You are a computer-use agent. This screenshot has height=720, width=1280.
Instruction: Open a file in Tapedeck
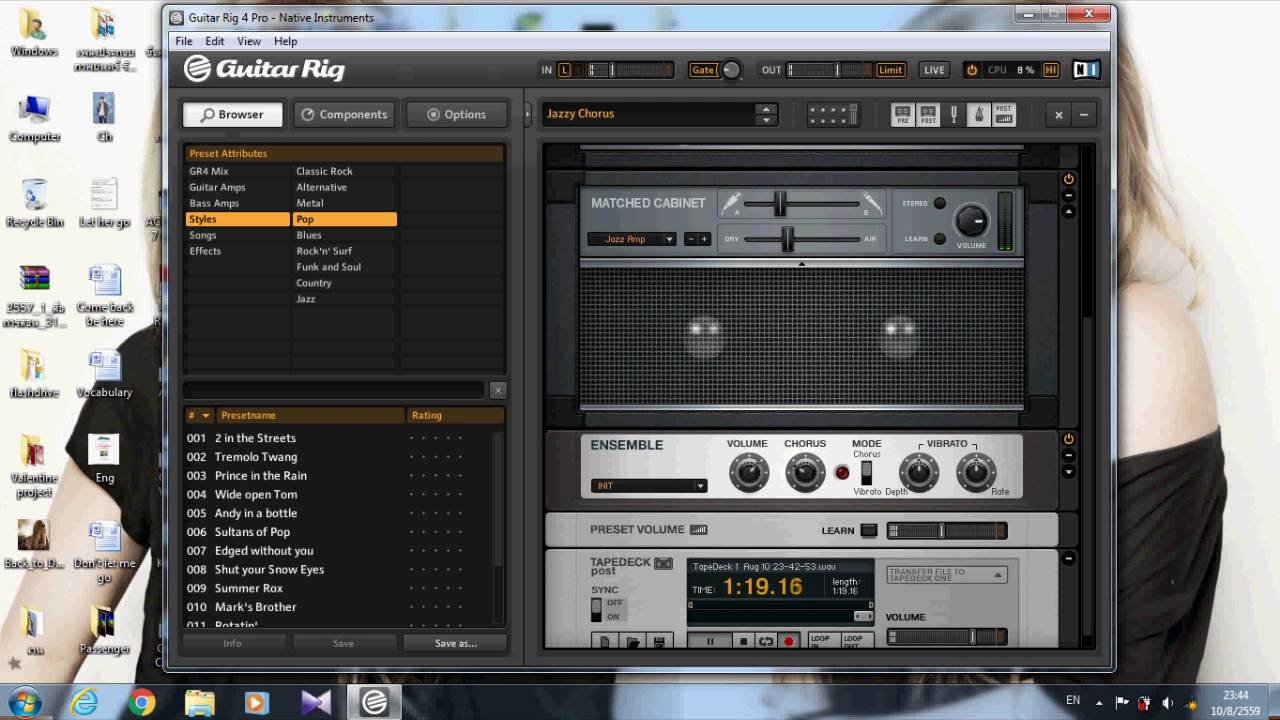(x=632, y=641)
